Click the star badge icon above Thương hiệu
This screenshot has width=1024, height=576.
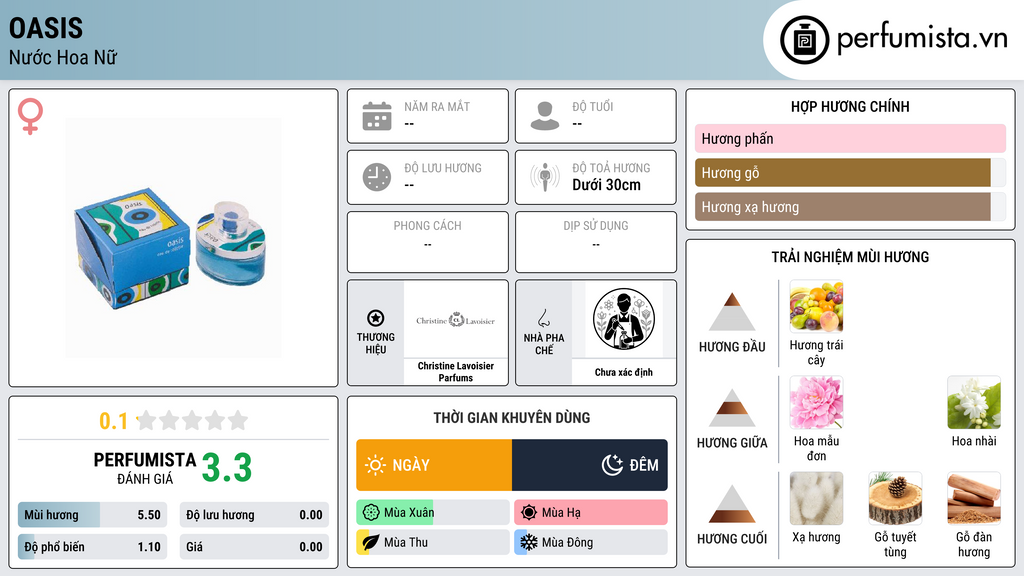coord(376,318)
